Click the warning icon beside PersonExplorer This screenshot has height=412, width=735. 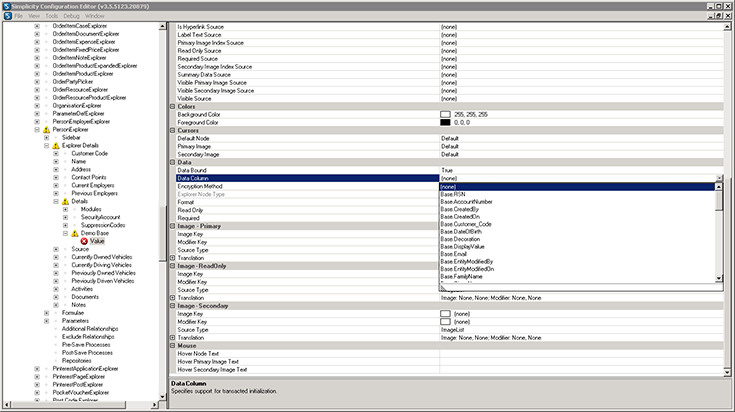[x=46, y=130]
